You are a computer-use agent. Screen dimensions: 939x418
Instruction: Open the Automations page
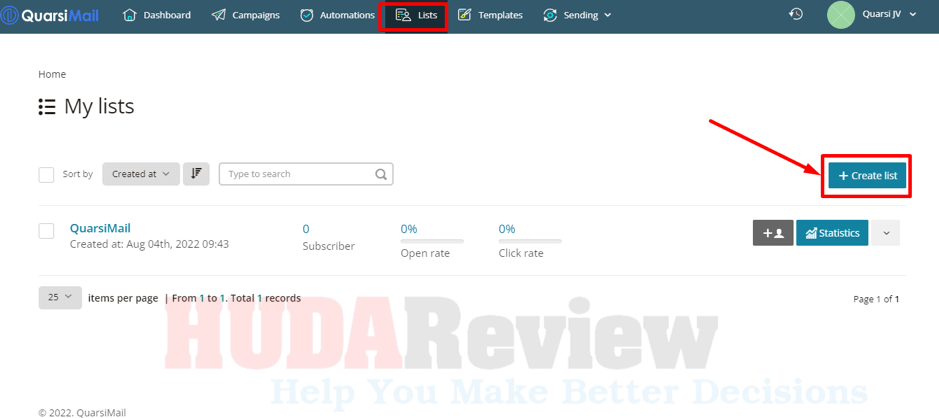tap(337, 15)
